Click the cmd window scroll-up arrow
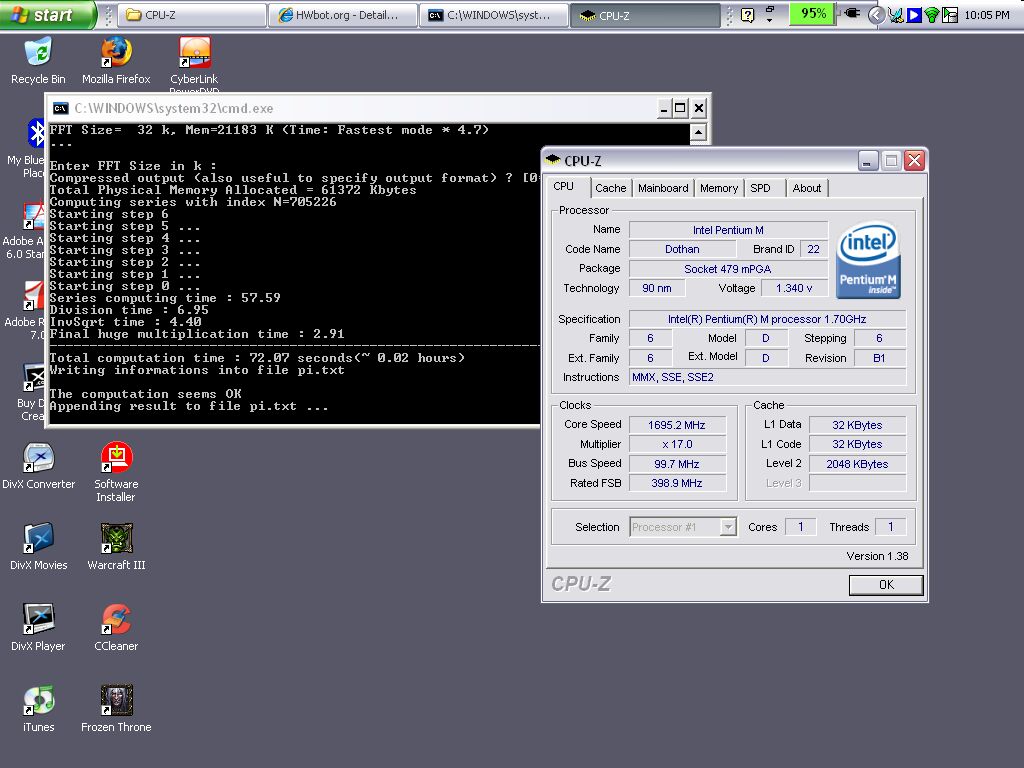Viewport: 1024px width, 768px height. [698, 133]
